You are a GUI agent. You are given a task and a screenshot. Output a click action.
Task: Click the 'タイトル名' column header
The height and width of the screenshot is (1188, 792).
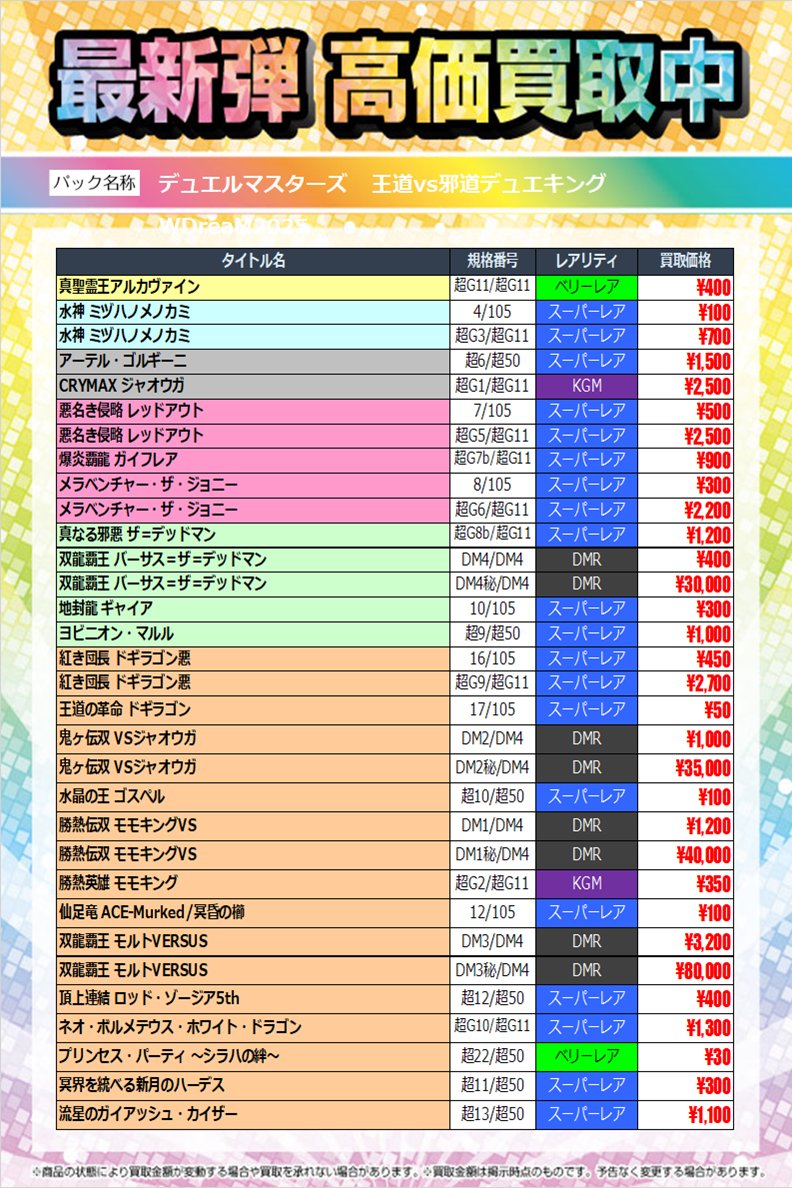coord(253,261)
